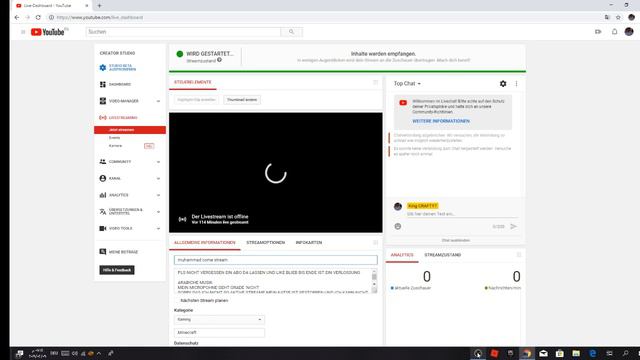Click the chat message input
The height and width of the screenshot is (360, 640).
461,214
